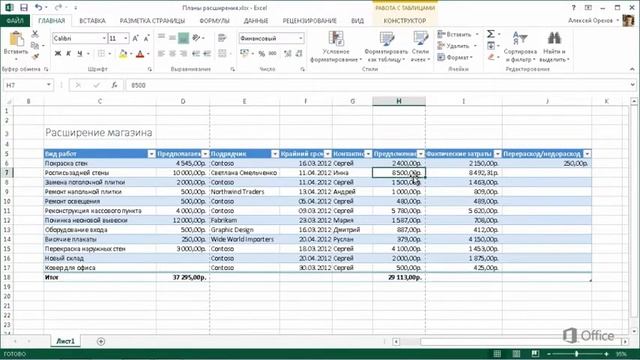Click the Decrease Indent icon
The image size is (640, 360).
tap(196, 53)
